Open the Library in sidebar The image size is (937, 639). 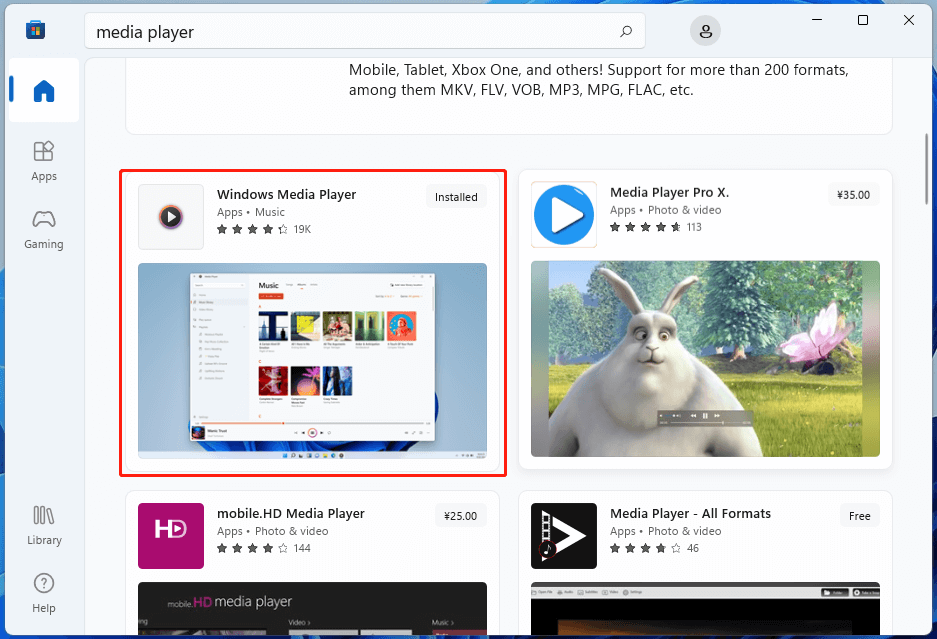pos(44,525)
